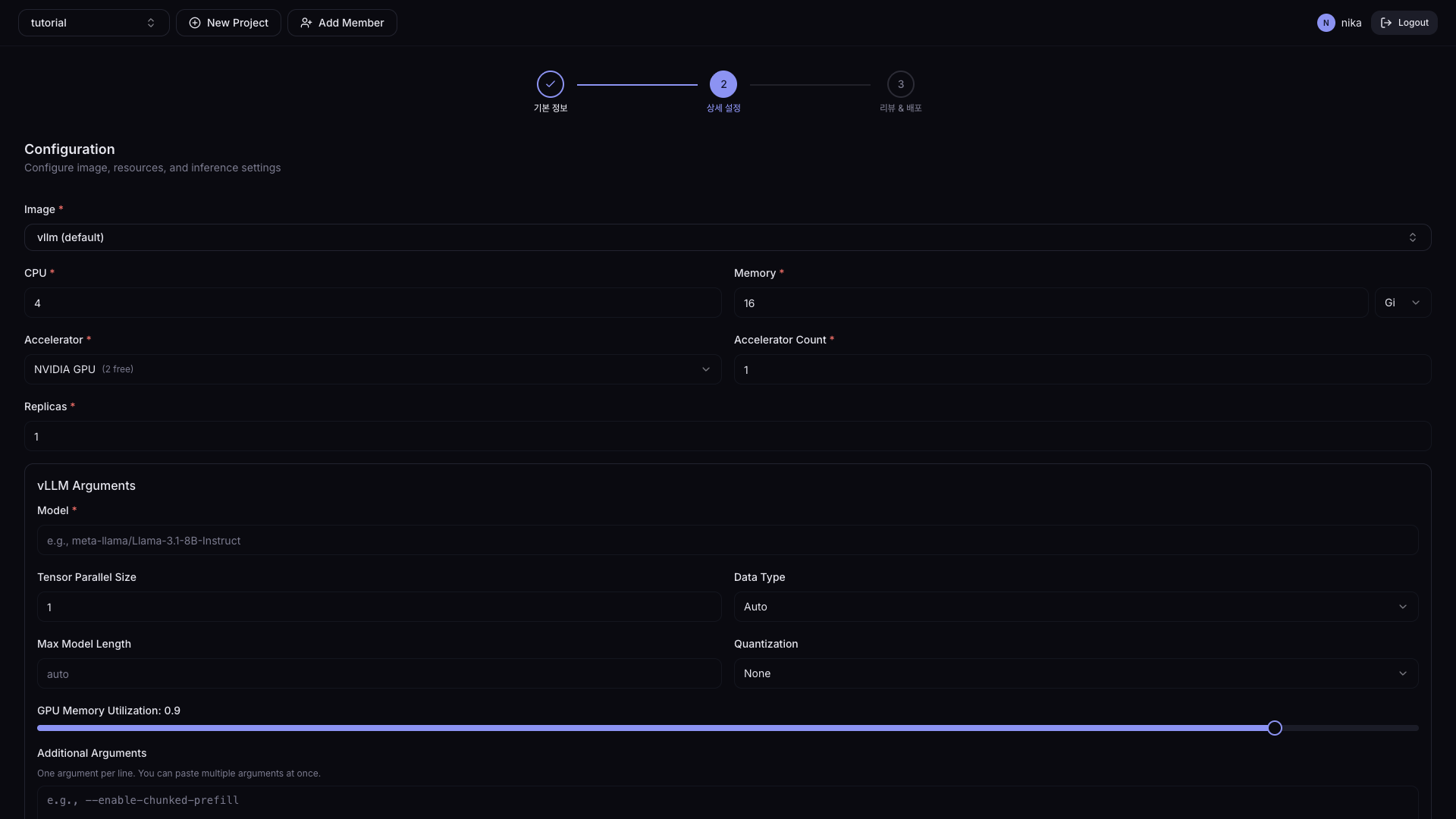Open the Quantization None dropdown

[1076, 673]
